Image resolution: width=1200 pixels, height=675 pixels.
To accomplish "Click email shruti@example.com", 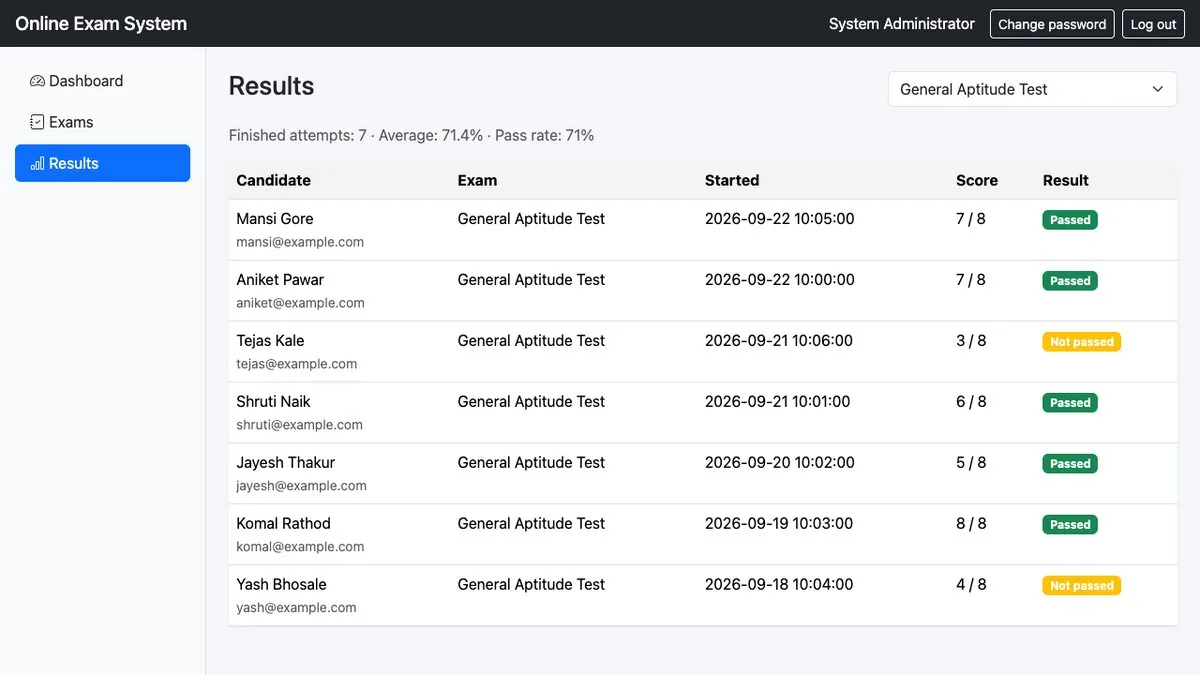I will tap(299, 425).
